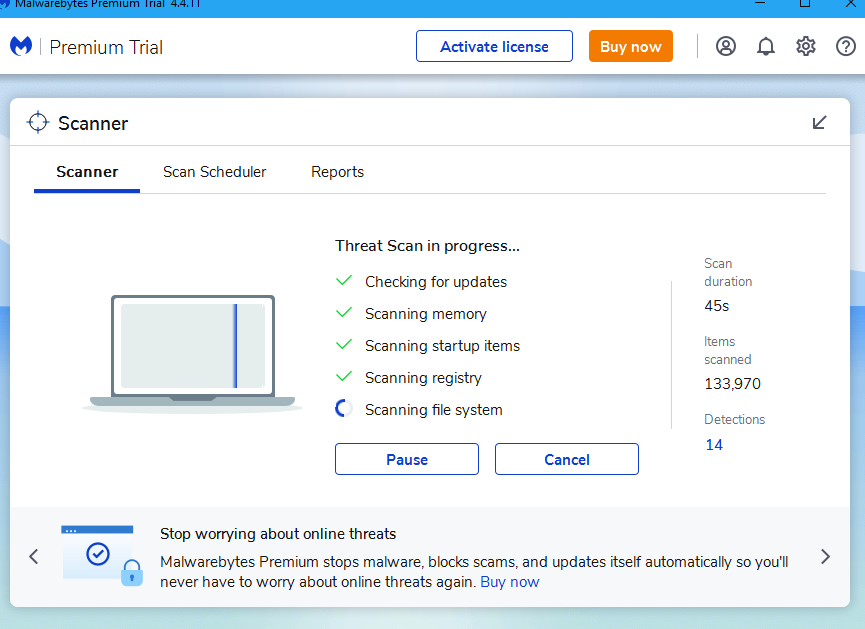Show previous promo with left chevron
The height and width of the screenshot is (629, 865).
pos(34,556)
